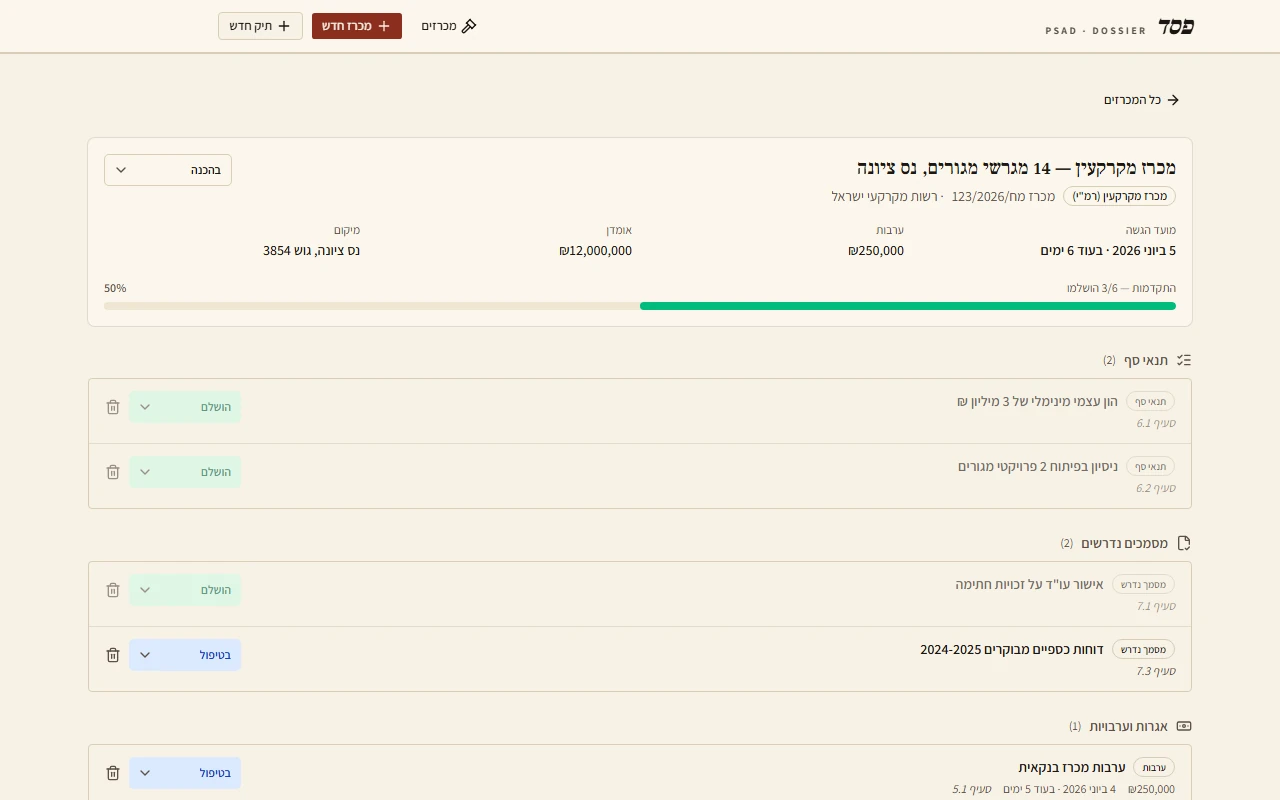
Task: Remove the דוחות כספיים מבוקרים row via trash icon
Action: pyautogui.click(x=113, y=655)
